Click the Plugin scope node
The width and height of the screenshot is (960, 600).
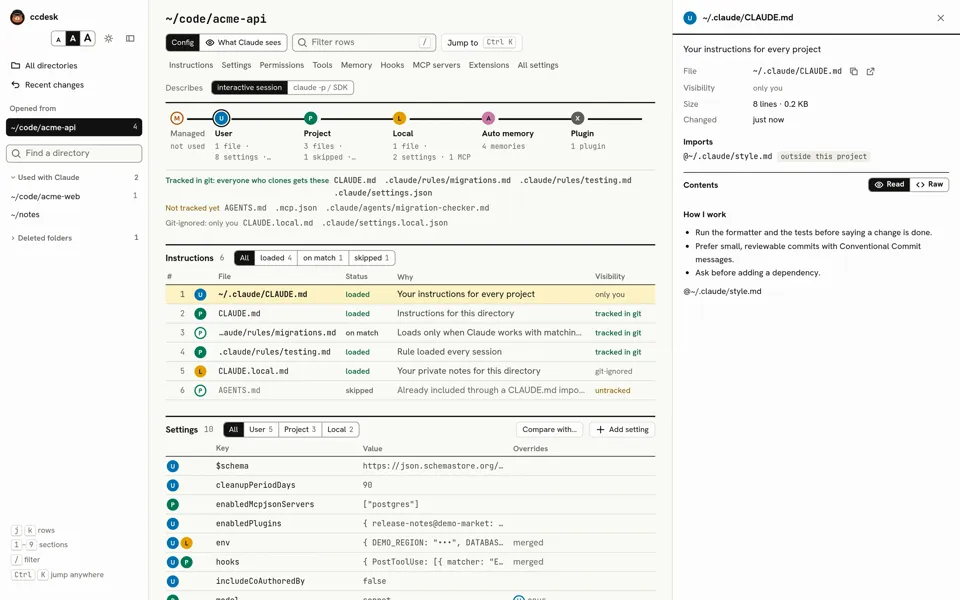pyautogui.click(x=577, y=118)
